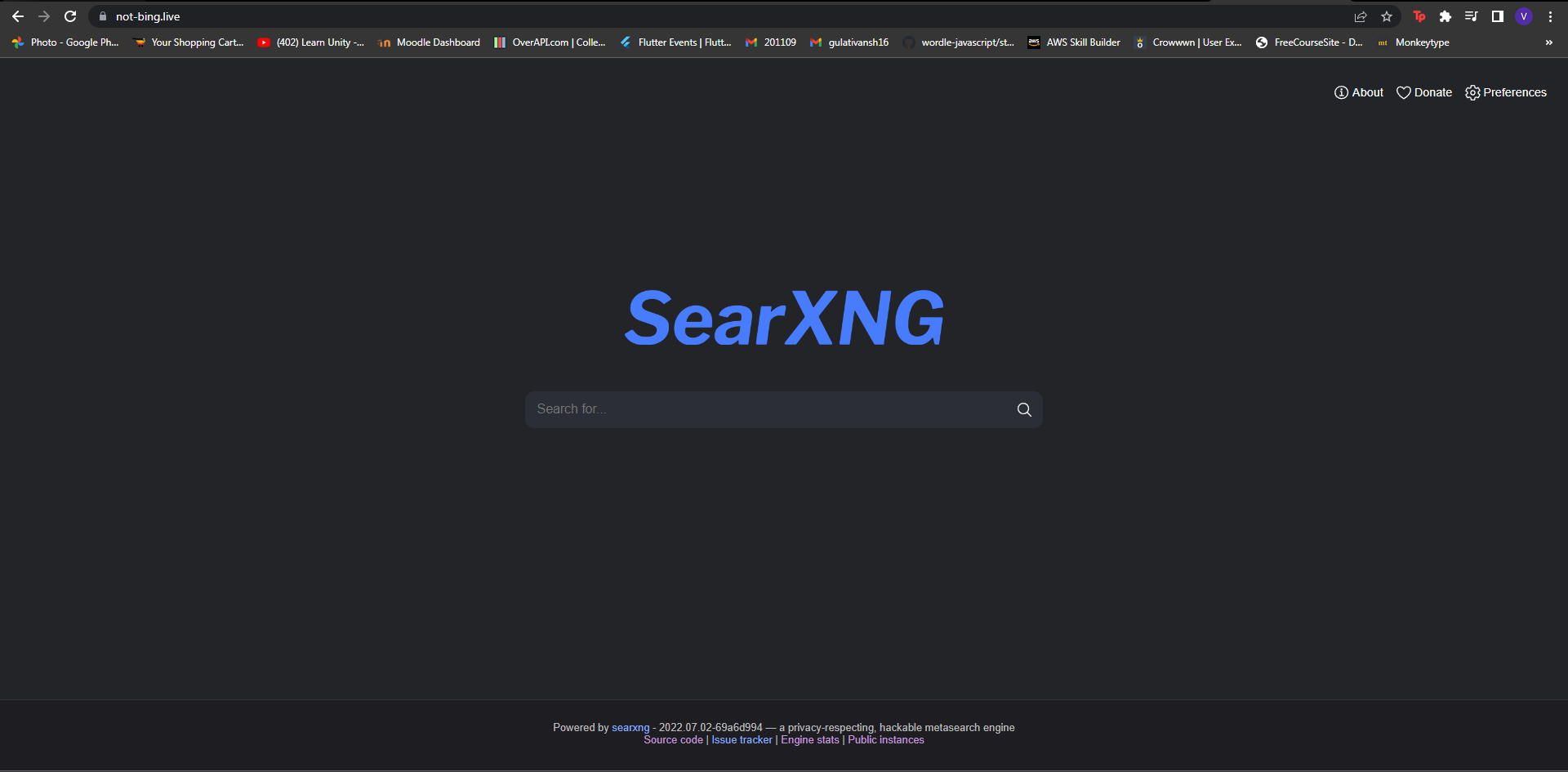Click the browser forward arrow
This screenshot has height=772, width=1568.
click(44, 16)
